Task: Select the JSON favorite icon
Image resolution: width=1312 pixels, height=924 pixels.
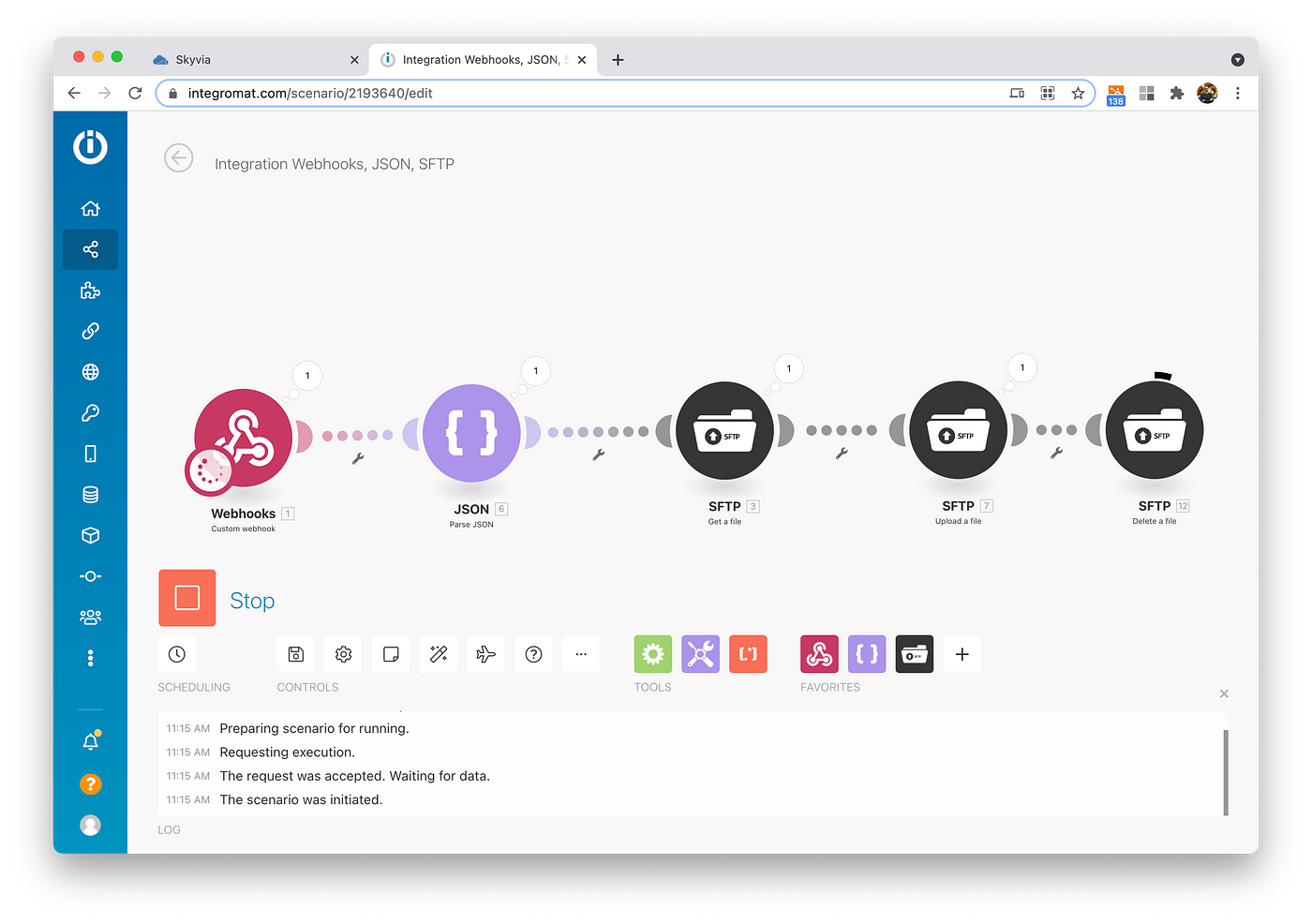Action: point(866,654)
